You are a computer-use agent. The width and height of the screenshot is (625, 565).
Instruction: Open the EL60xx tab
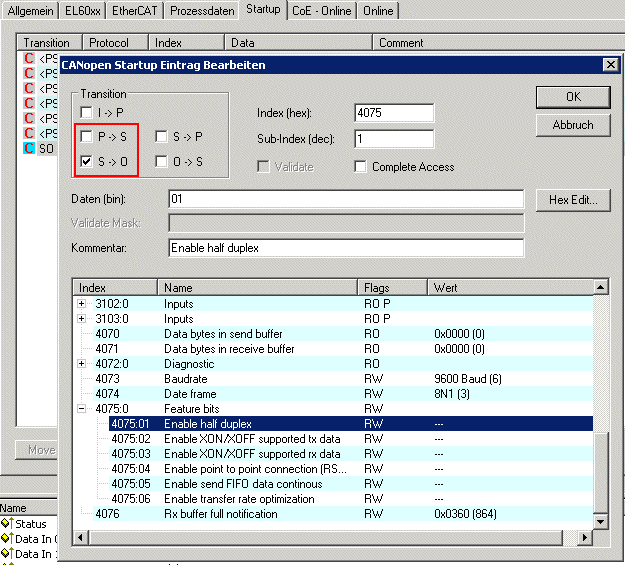(x=83, y=11)
